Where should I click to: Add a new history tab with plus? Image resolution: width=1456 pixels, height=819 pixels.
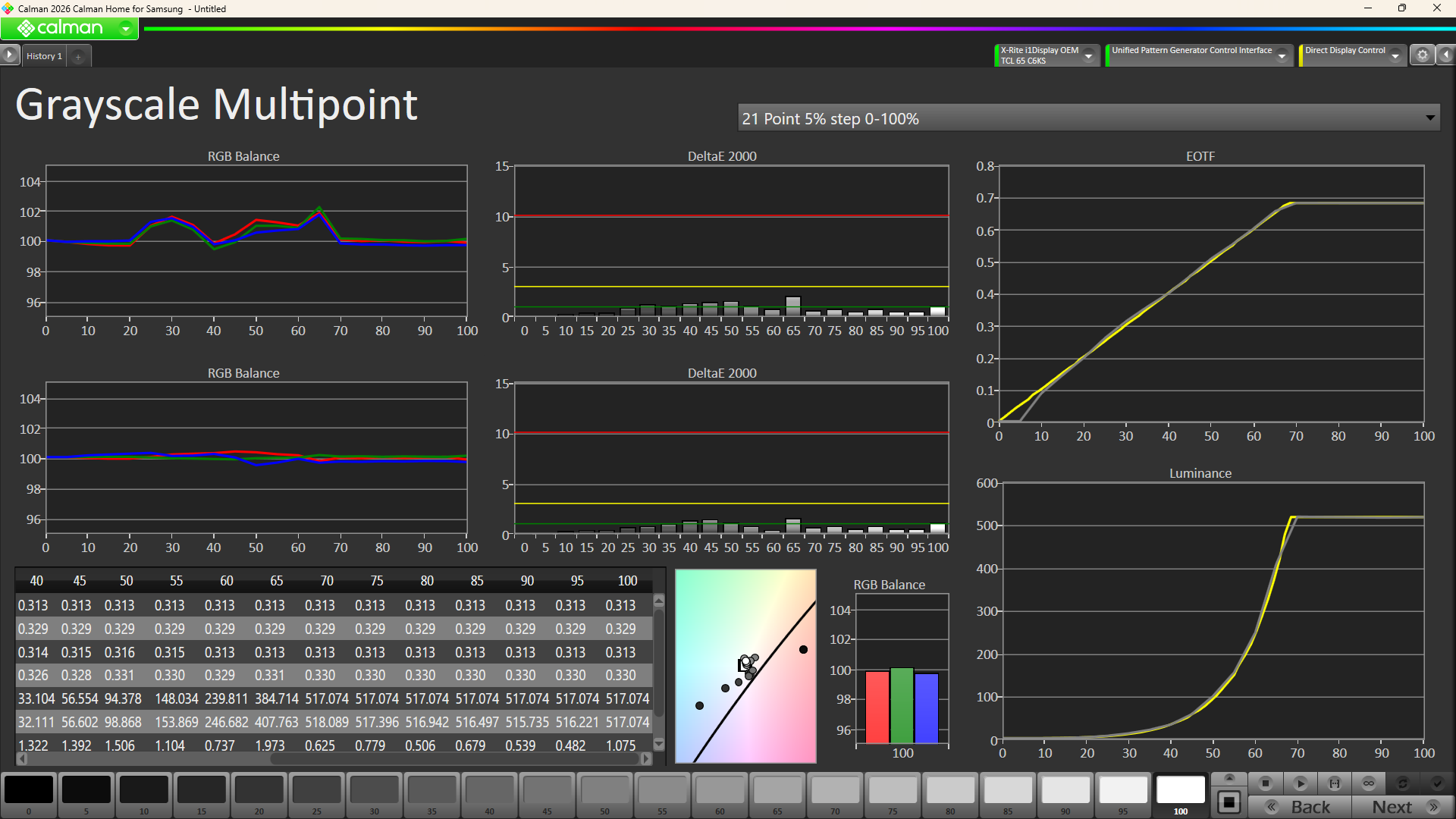[78, 56]
